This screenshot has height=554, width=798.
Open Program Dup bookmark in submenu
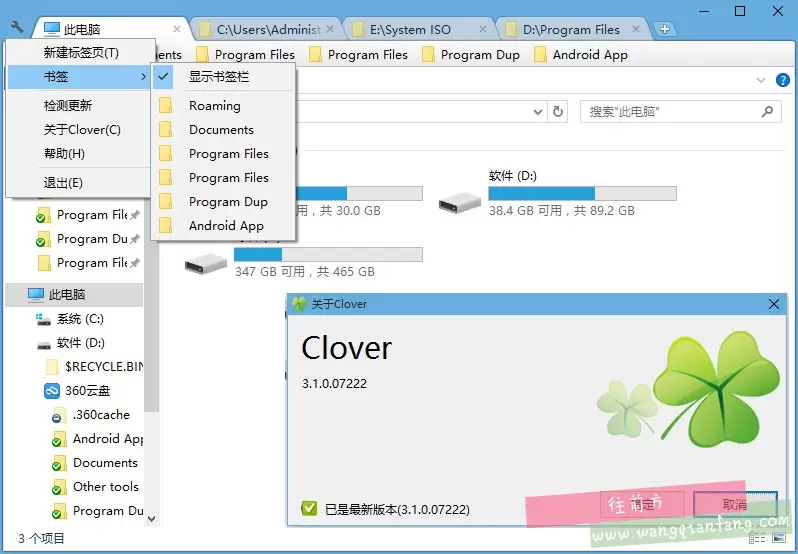224,201
